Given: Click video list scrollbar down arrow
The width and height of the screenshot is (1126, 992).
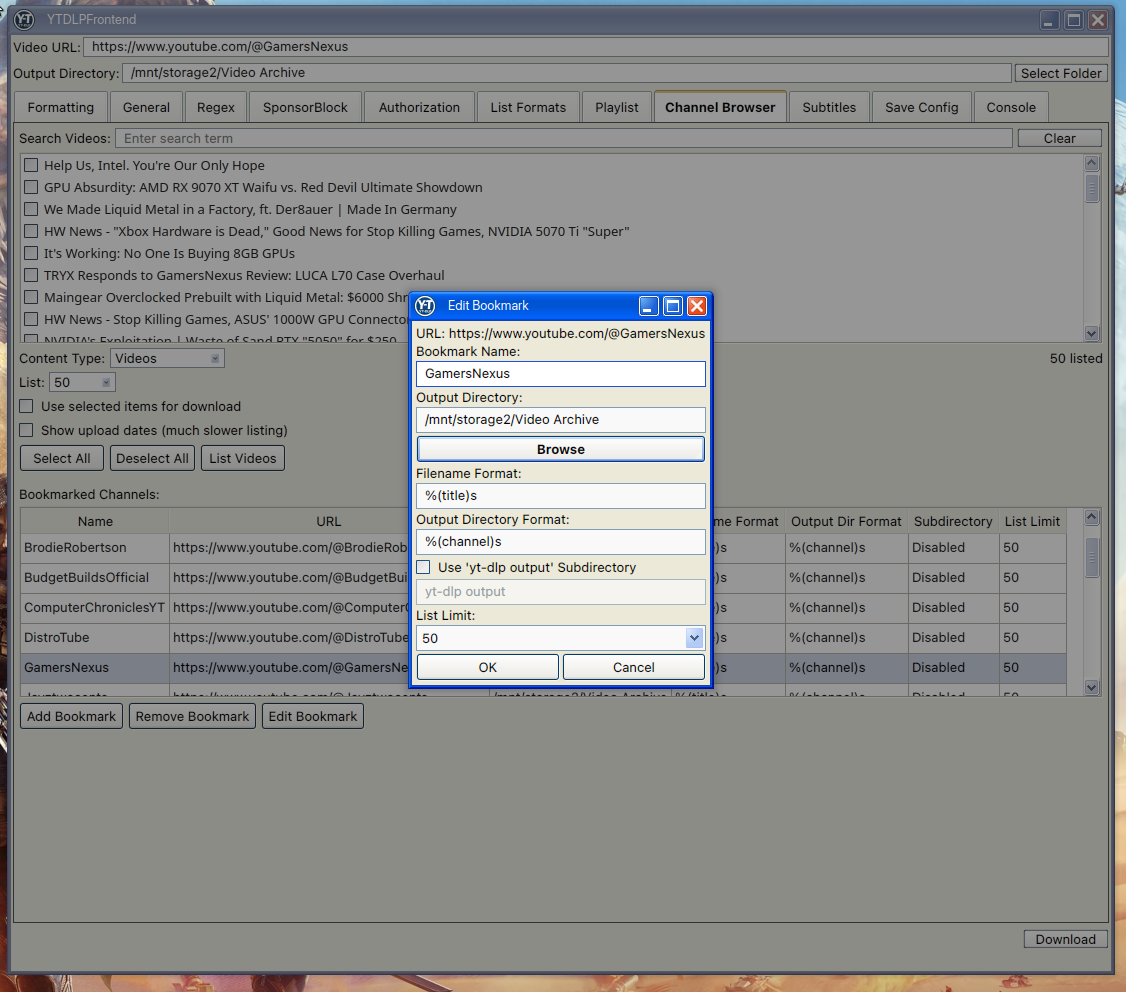Looking at the screenshot, I should coord(1092,333).
